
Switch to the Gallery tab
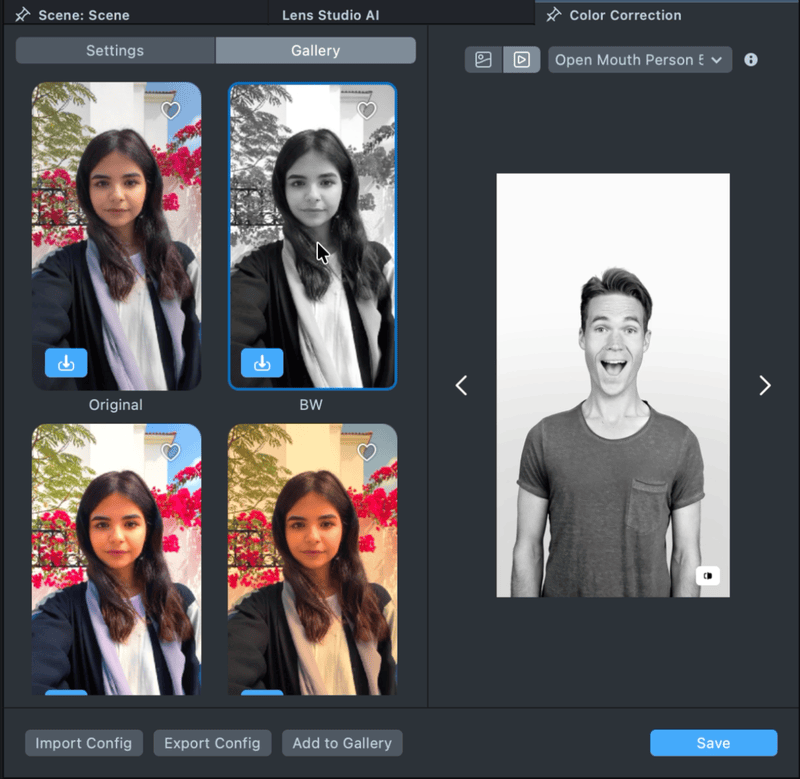(315, 51)
